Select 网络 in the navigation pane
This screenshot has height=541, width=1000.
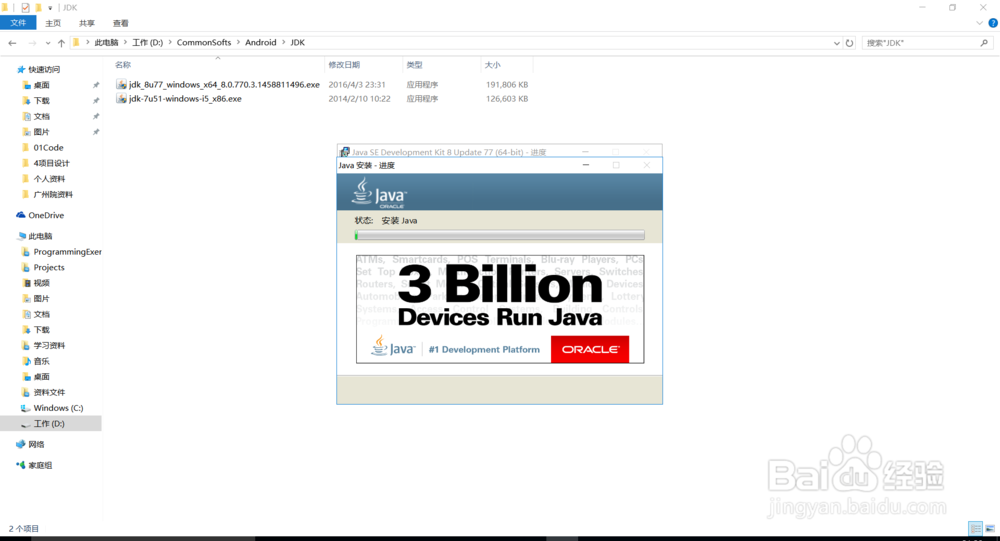[x=36, y=445]
